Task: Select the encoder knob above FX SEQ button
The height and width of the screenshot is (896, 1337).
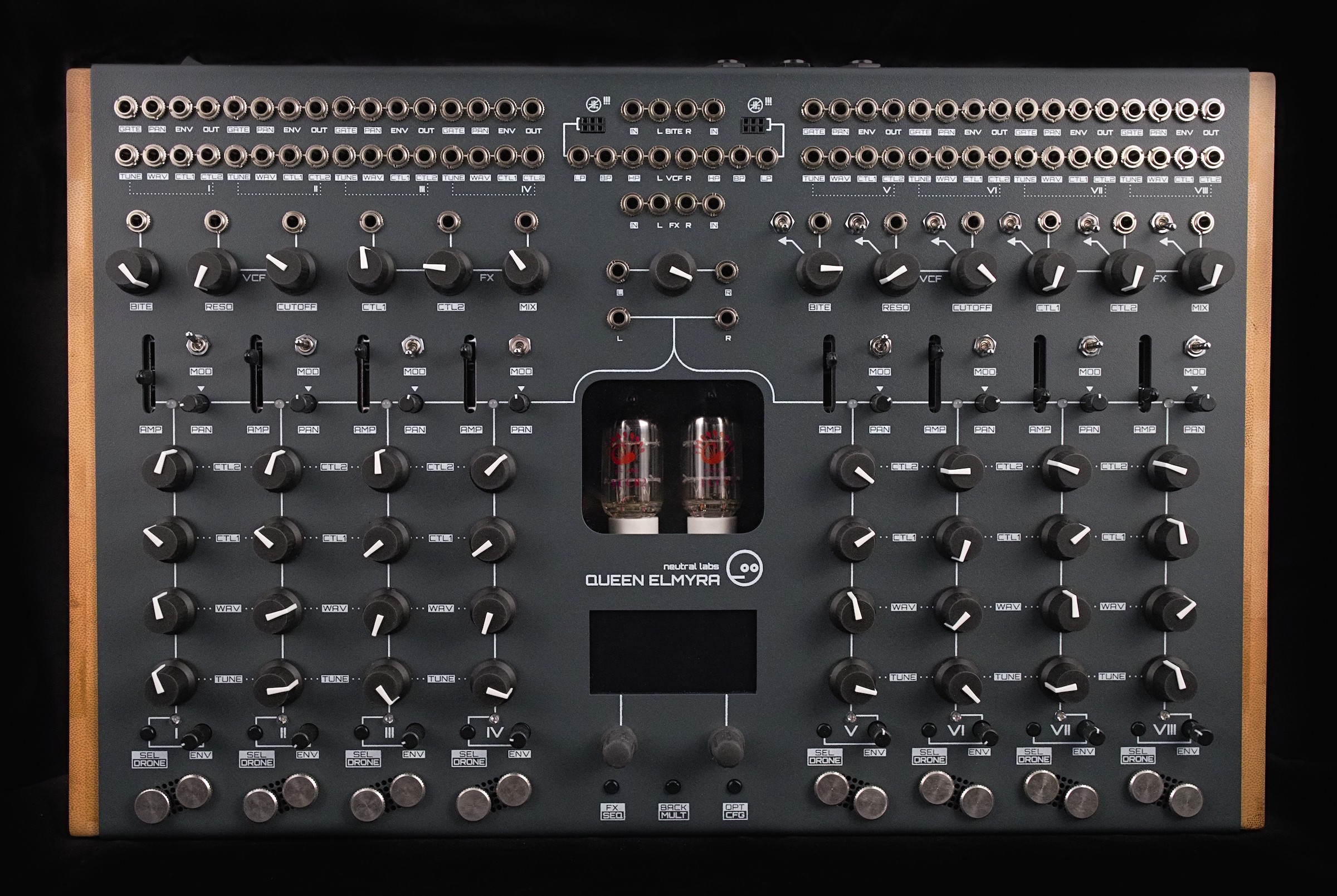Action: 619,747
